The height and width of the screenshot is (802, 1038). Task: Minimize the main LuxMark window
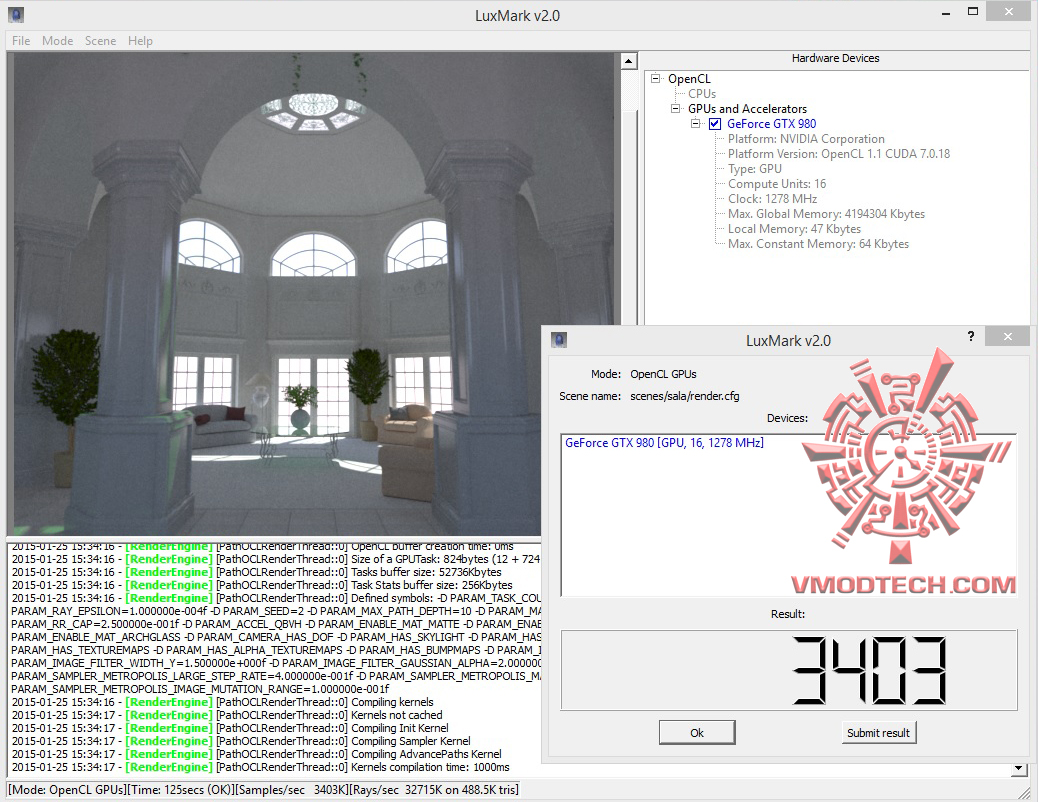pos(946,12)
